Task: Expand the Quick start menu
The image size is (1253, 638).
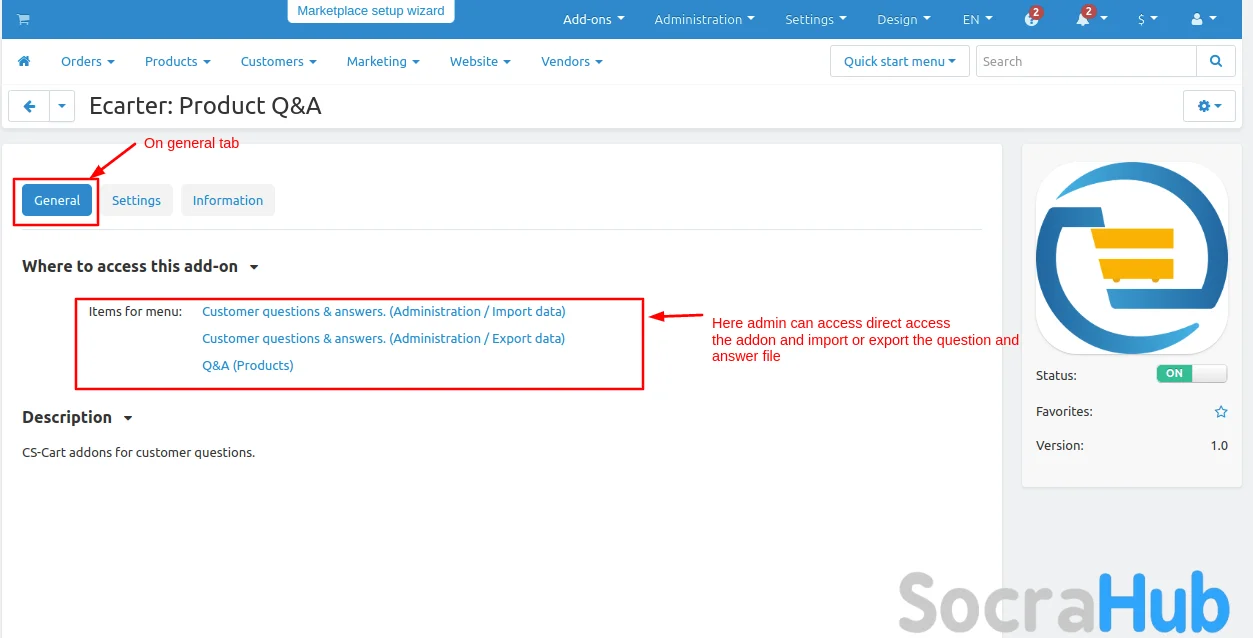Action: [899, 61]
